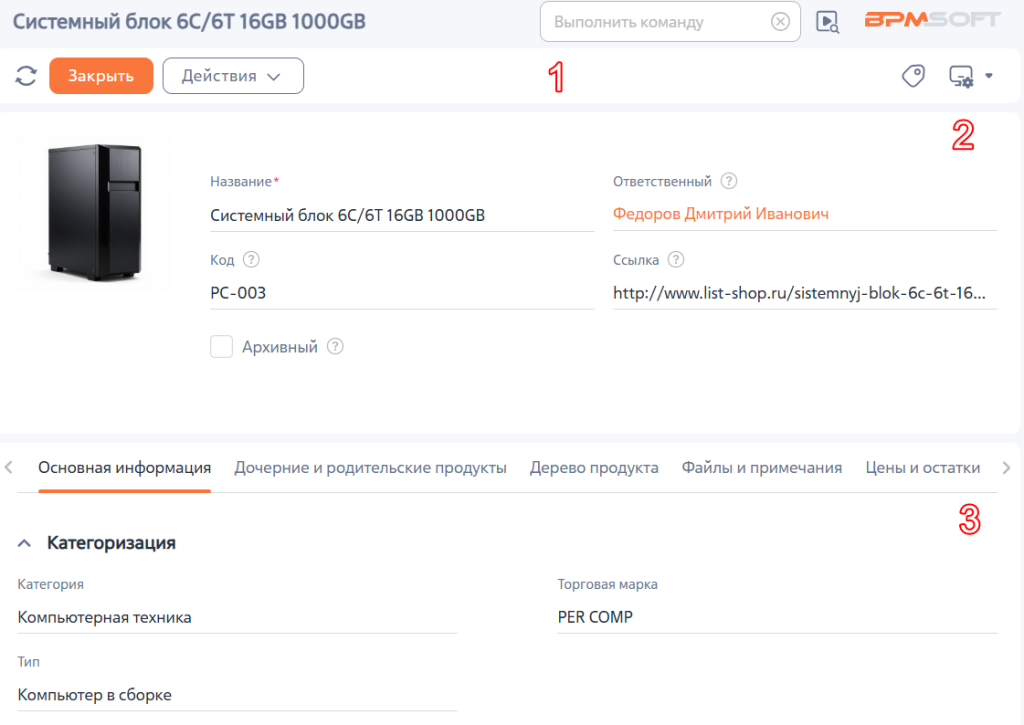Open the process launch icon beside the command field
Screen dimensions: 1024x725
(x=827, y=22)
